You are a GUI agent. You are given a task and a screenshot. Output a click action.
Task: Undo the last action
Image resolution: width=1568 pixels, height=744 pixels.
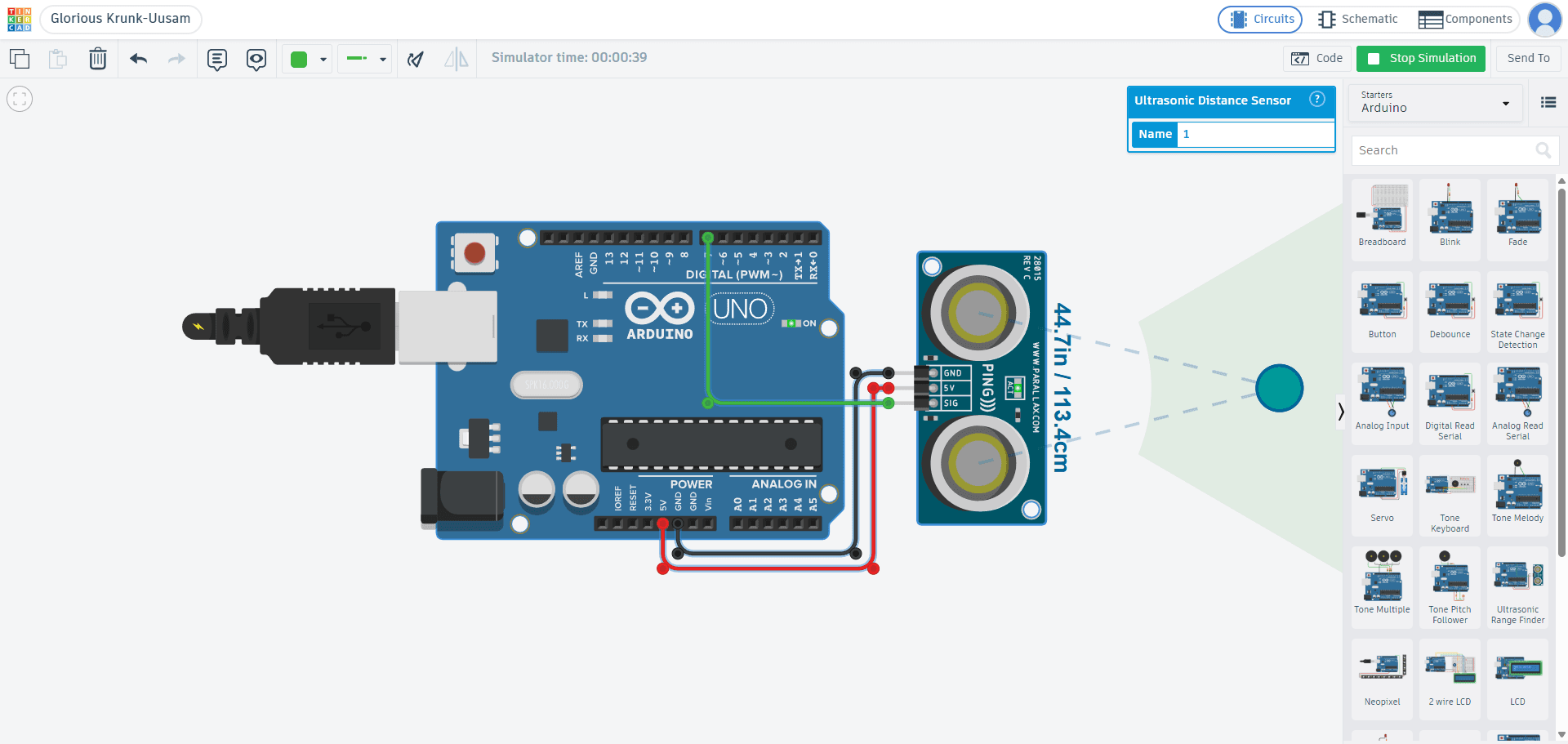139,59
